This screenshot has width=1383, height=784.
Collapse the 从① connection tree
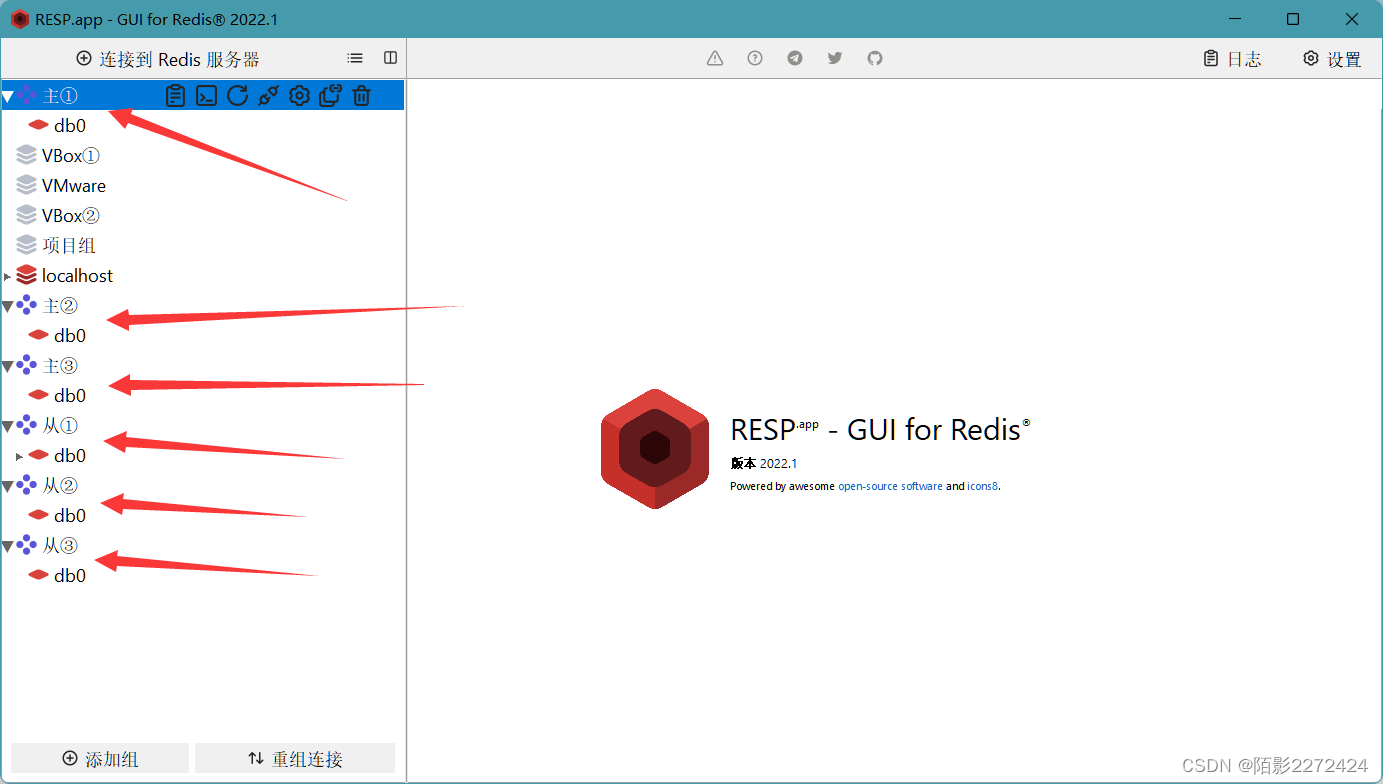[x=8, y=426]
